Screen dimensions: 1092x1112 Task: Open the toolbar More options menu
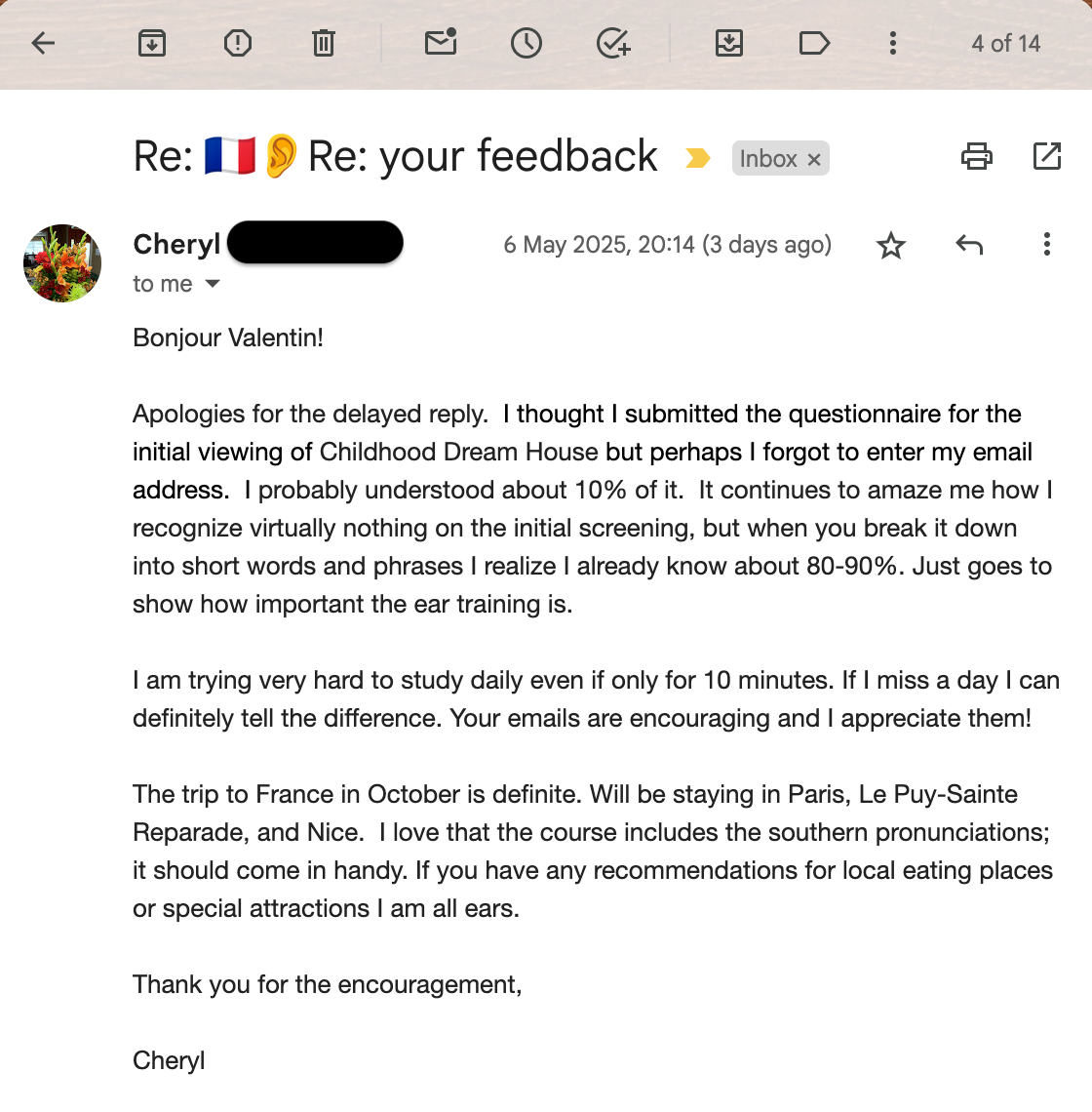(893, 43)
